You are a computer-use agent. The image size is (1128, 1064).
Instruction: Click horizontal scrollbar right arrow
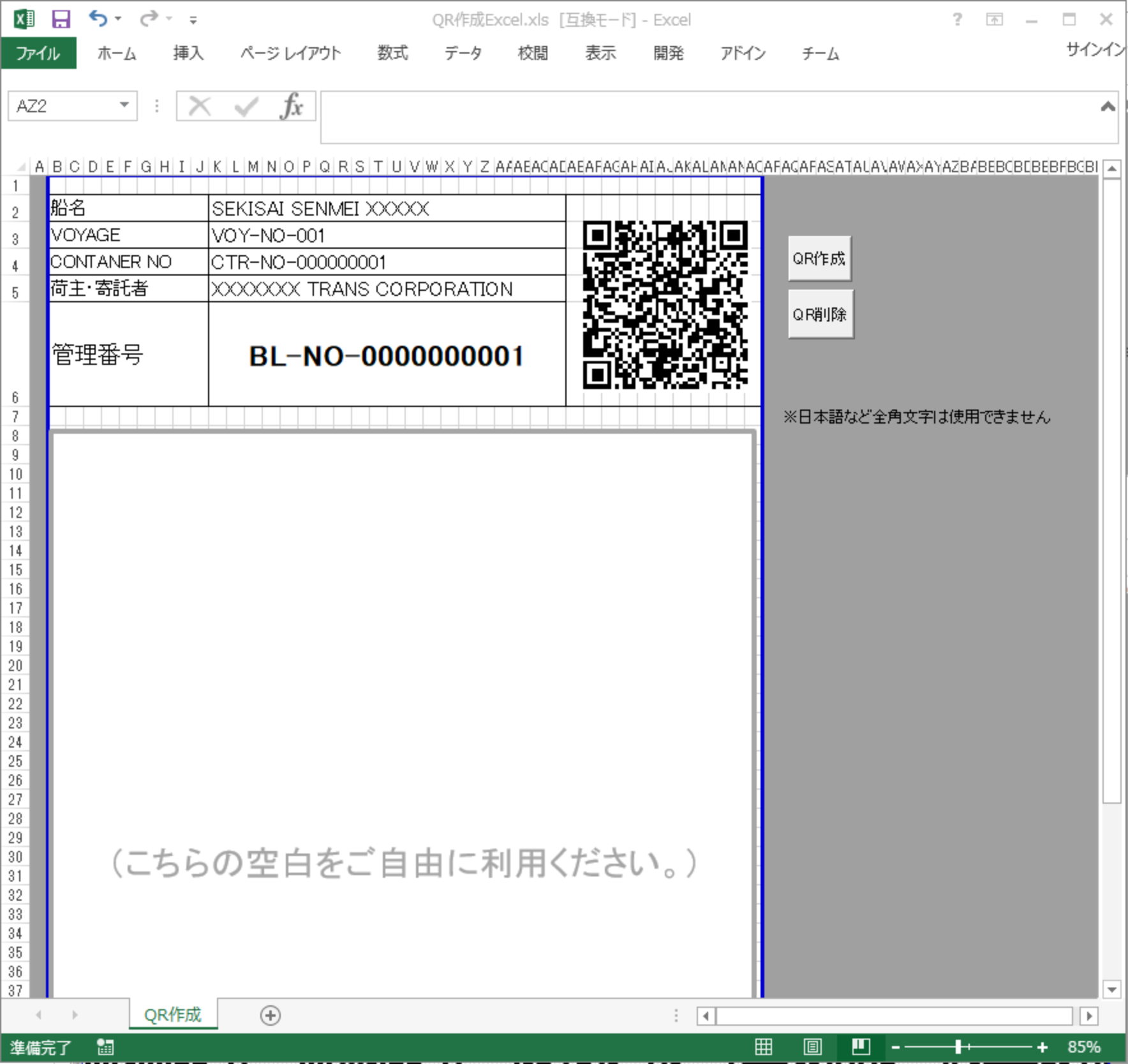(x=1089, y=1016)
